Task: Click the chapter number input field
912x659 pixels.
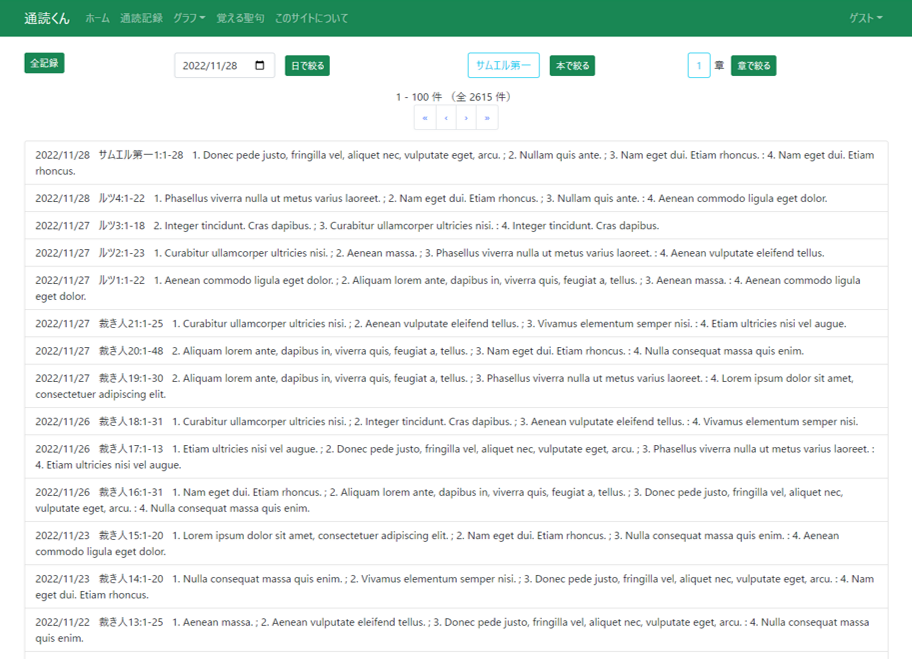Action: pos(699,66)
